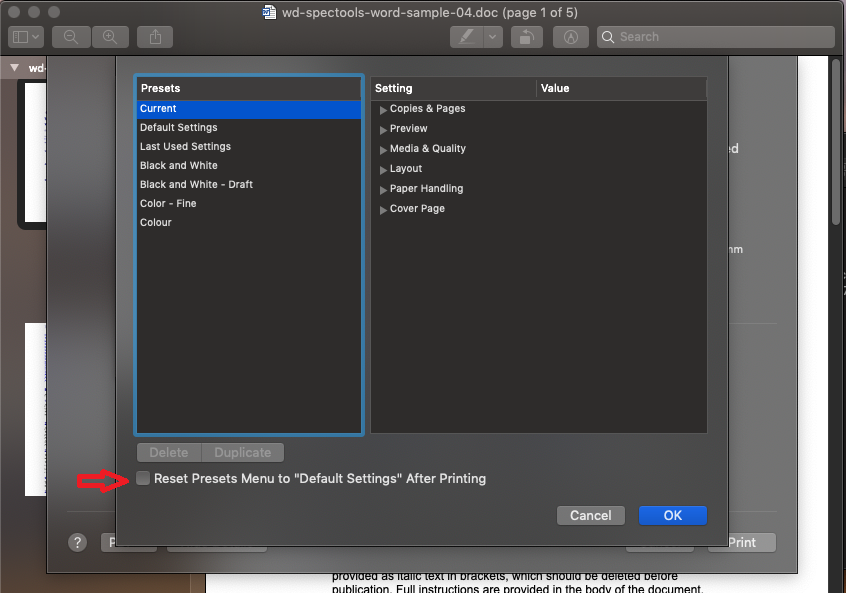Screen dimensions: 846x593
Task: Select the Black and White preset
Action: pyautogui.click(x=179, y=166)
